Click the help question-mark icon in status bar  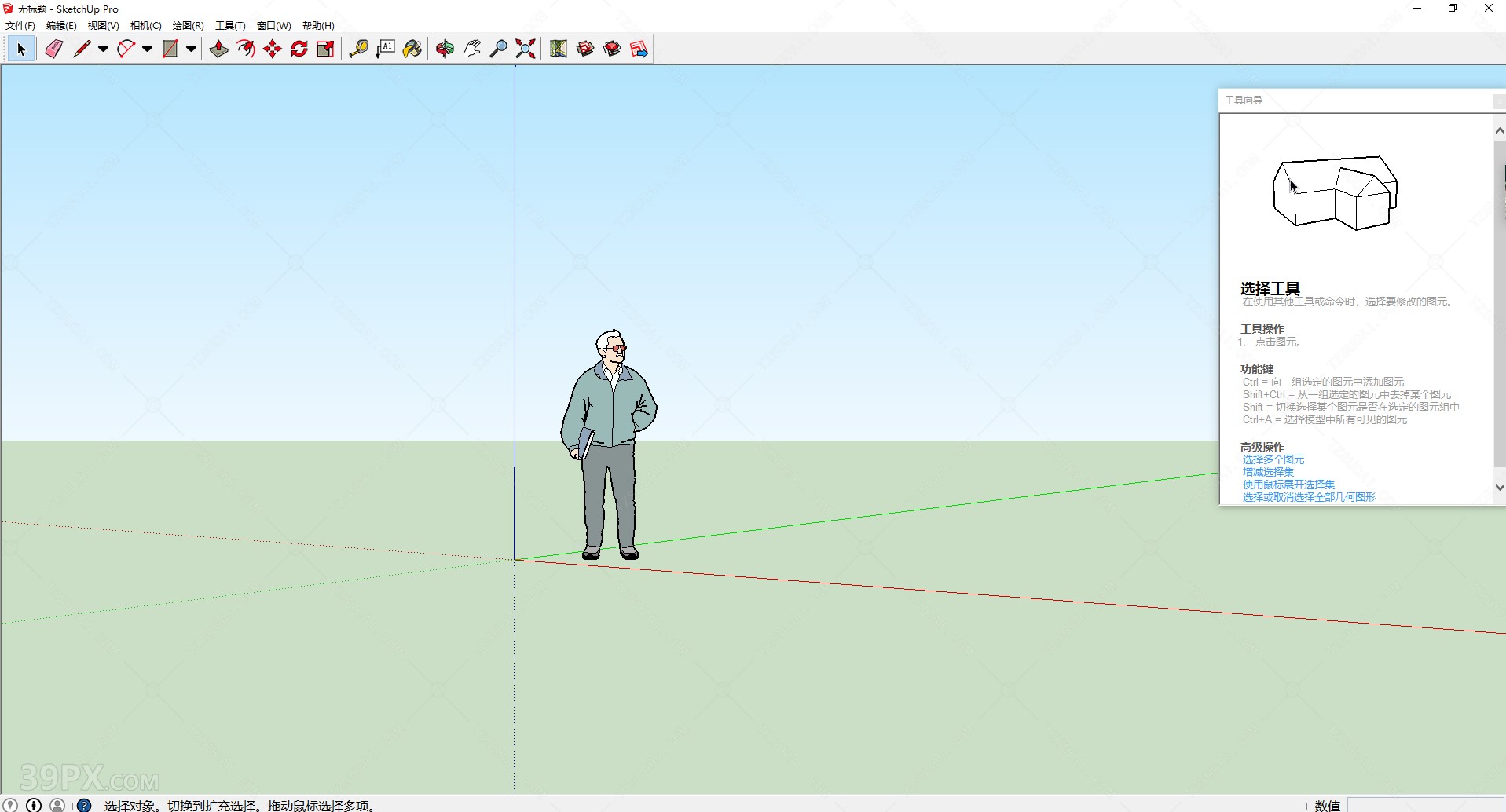83,805
